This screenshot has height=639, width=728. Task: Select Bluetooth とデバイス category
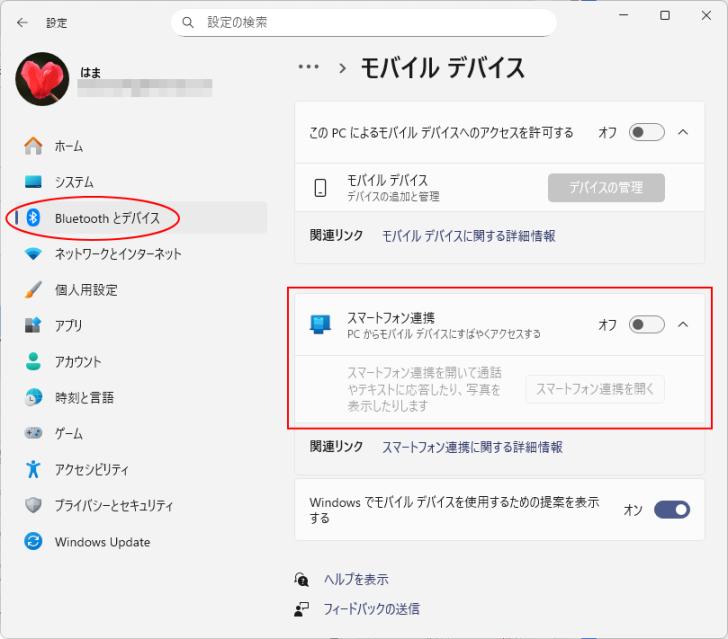tap(139, 217)
